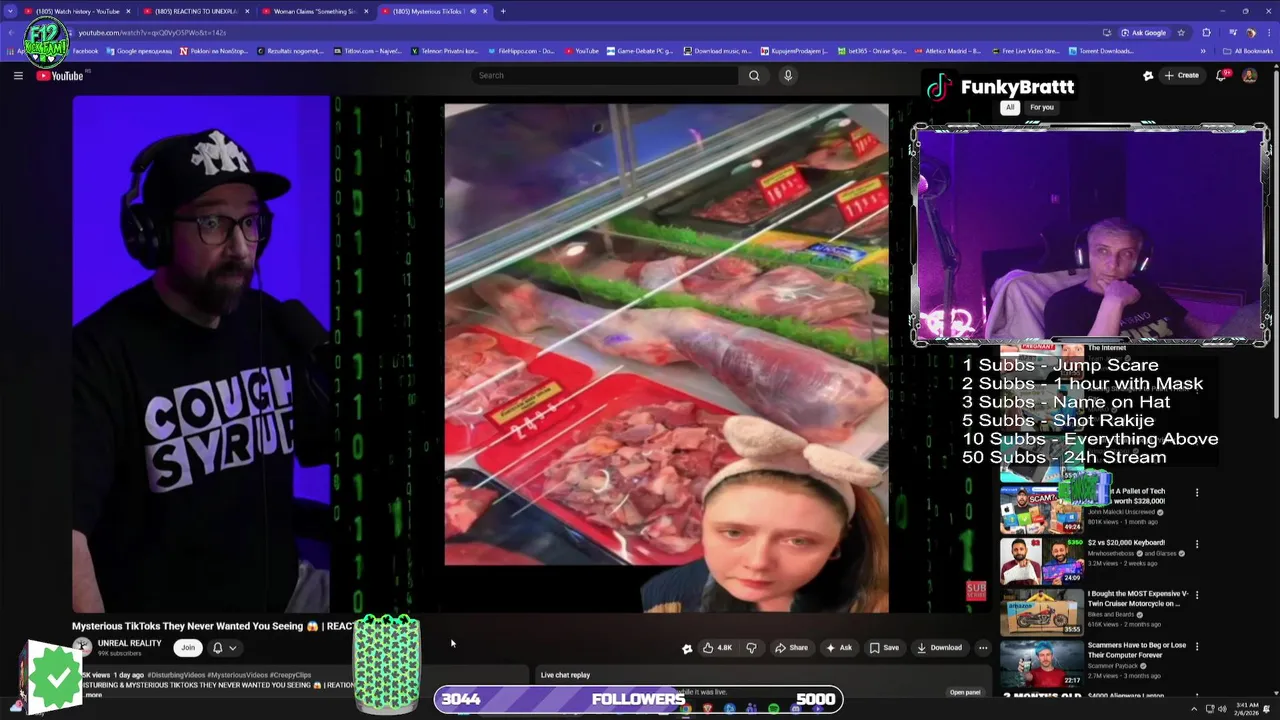Open the FileHippo.com bookmark
Image resolution: width=1280 pixels, height=720 pixels.
[520, 51]
